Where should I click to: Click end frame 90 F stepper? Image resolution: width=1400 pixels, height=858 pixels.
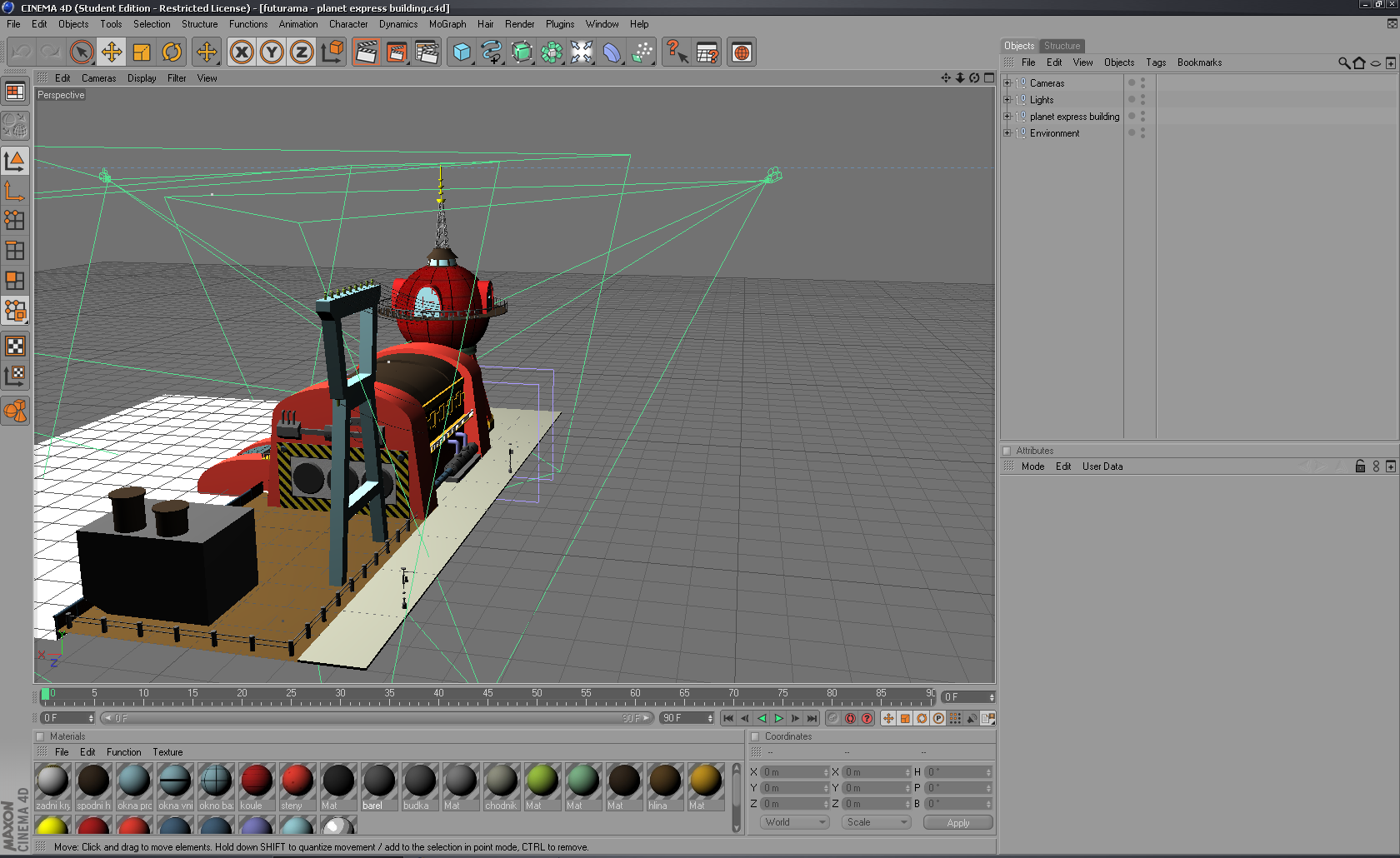click(x=710, y=718)
